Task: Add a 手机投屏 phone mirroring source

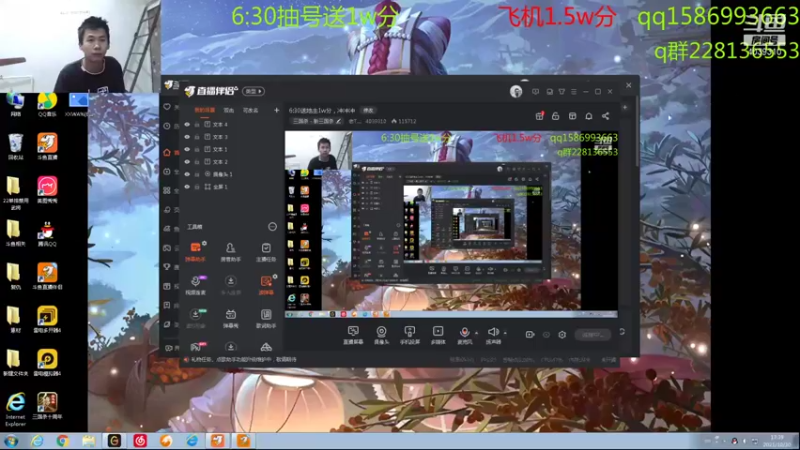Action: click(x=409, y=335)
